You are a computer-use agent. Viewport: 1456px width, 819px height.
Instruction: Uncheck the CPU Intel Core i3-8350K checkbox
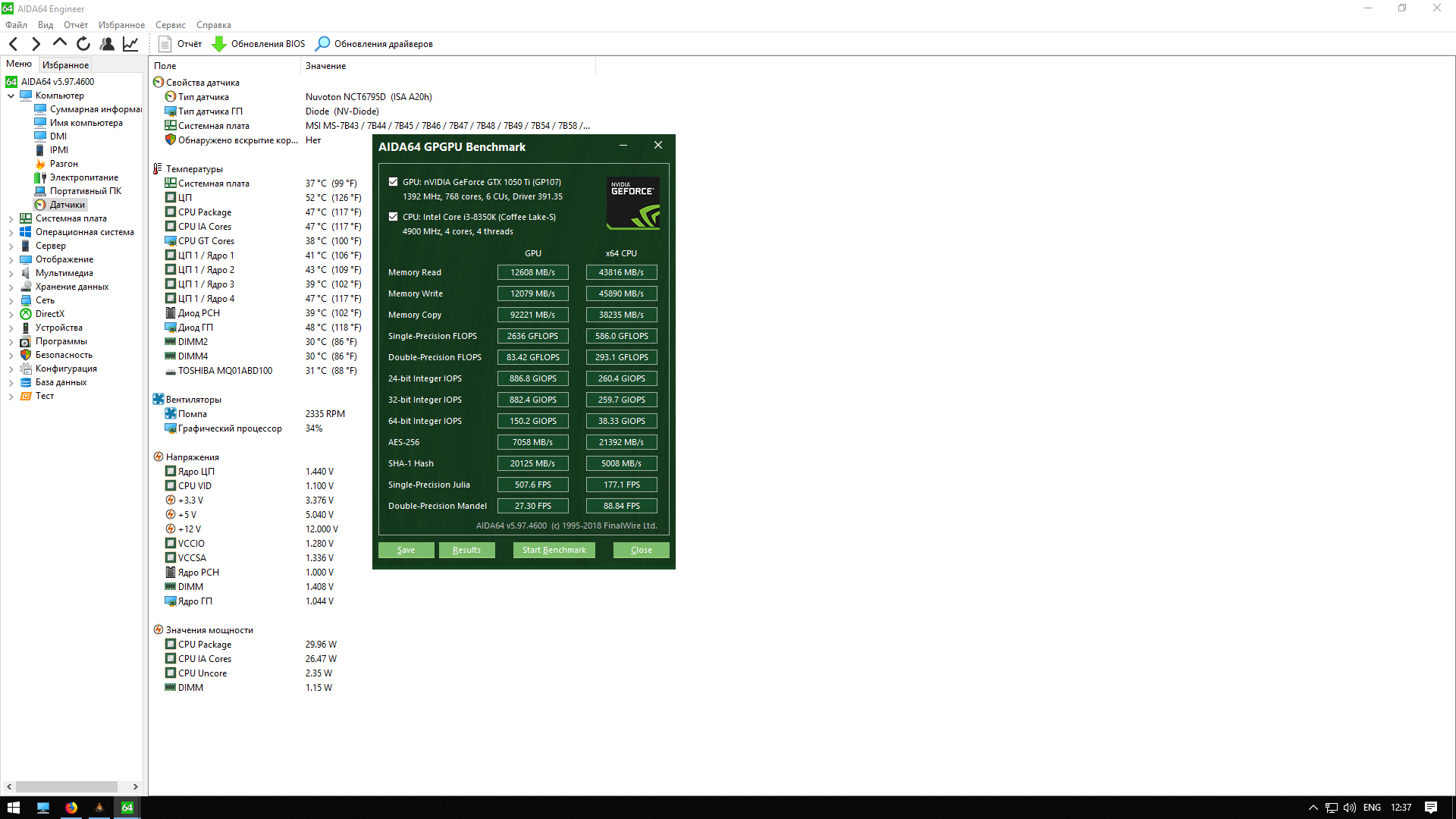[x=393, y=217]
